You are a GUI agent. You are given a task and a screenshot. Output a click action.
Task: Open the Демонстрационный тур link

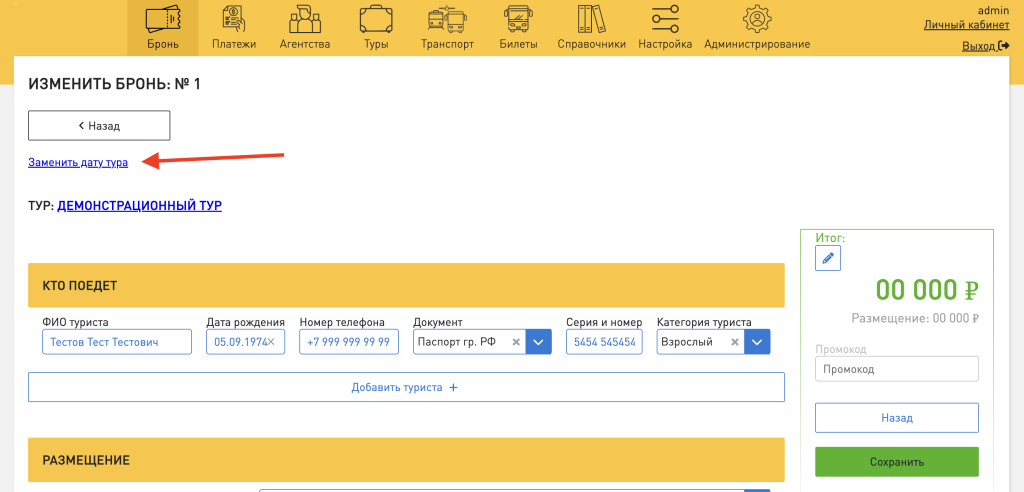[x=139, y=206]
